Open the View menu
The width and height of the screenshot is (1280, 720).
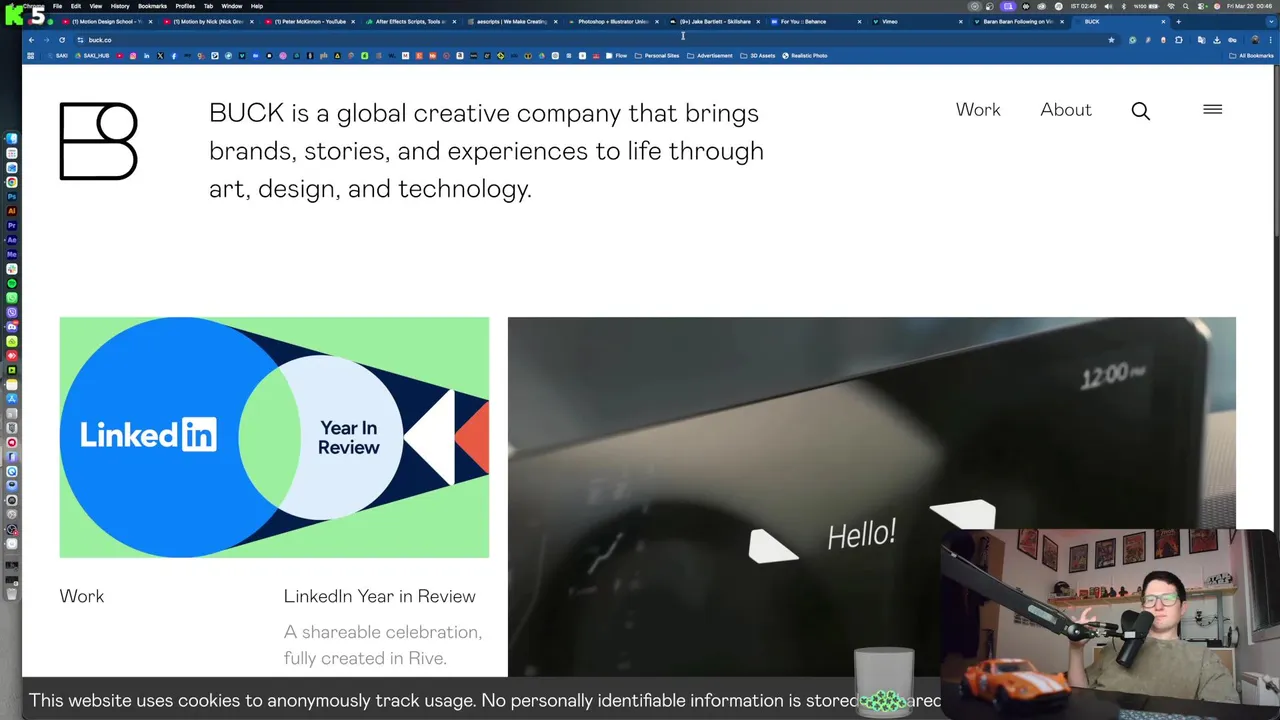pos(95,6)
